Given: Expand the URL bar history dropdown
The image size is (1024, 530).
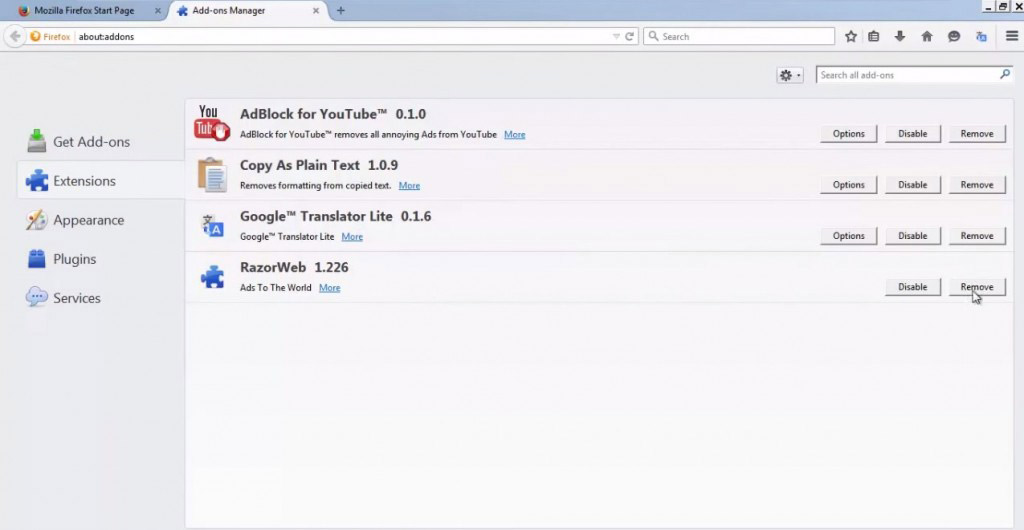Looking at the screenshot, I should (x=616, y=36).
